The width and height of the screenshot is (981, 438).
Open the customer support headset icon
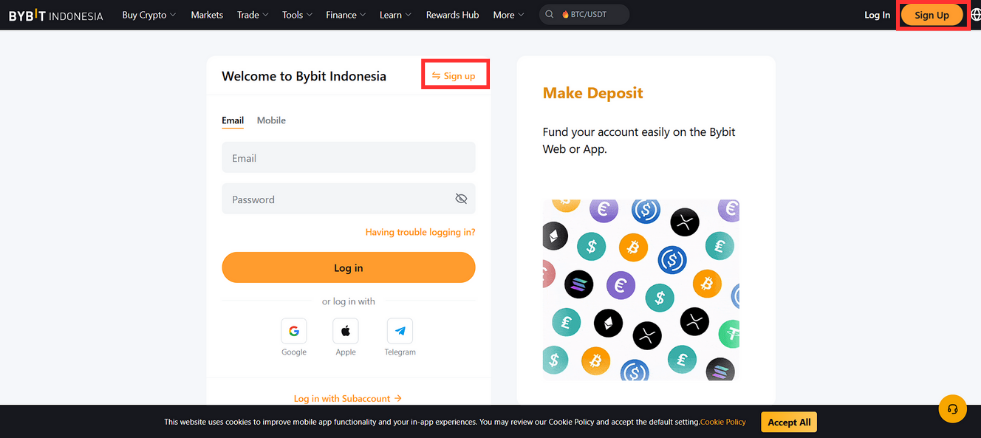[x=953, y=409]
